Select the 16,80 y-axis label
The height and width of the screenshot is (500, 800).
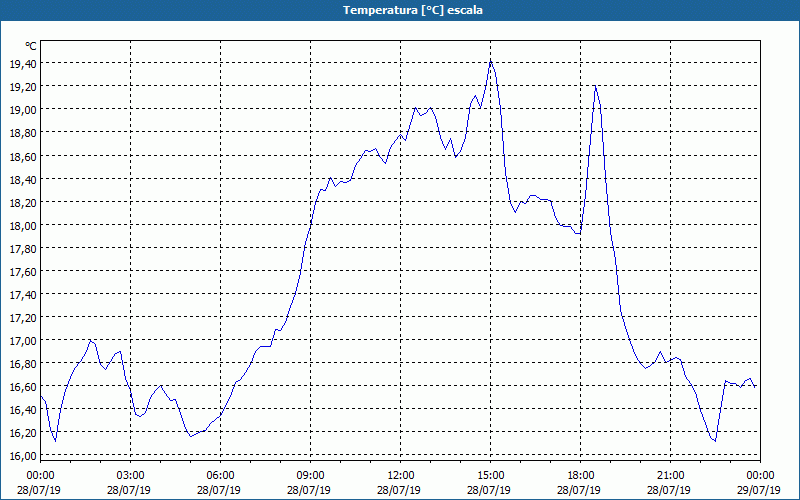coord(22,363)
